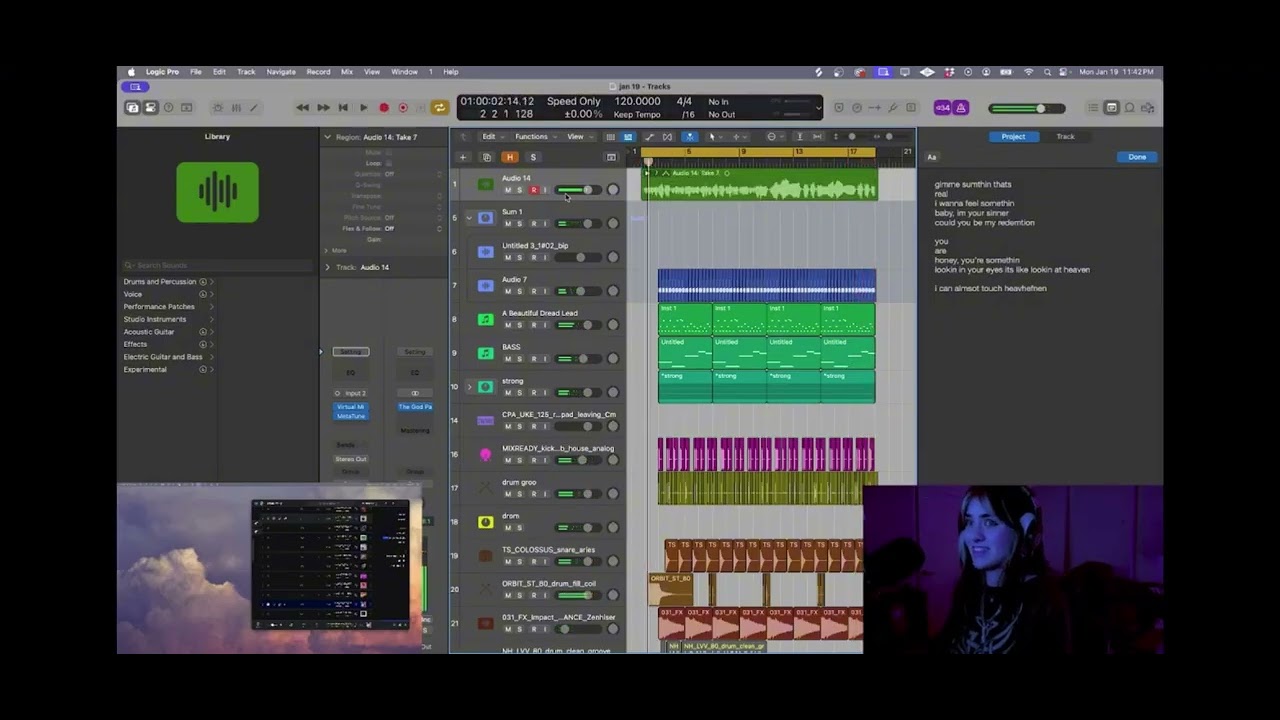
Task: Adjust the master volume slider
Action: (1026, 108)
